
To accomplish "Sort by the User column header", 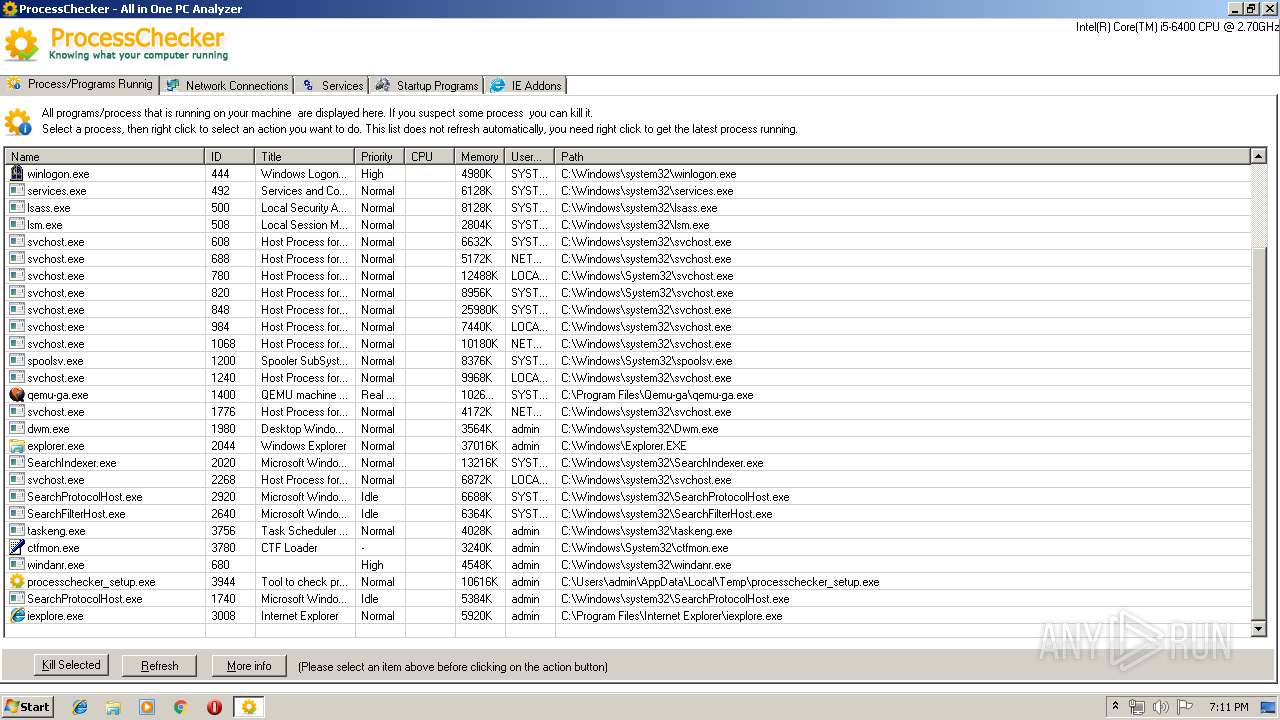I will click(x=529, y=157).
